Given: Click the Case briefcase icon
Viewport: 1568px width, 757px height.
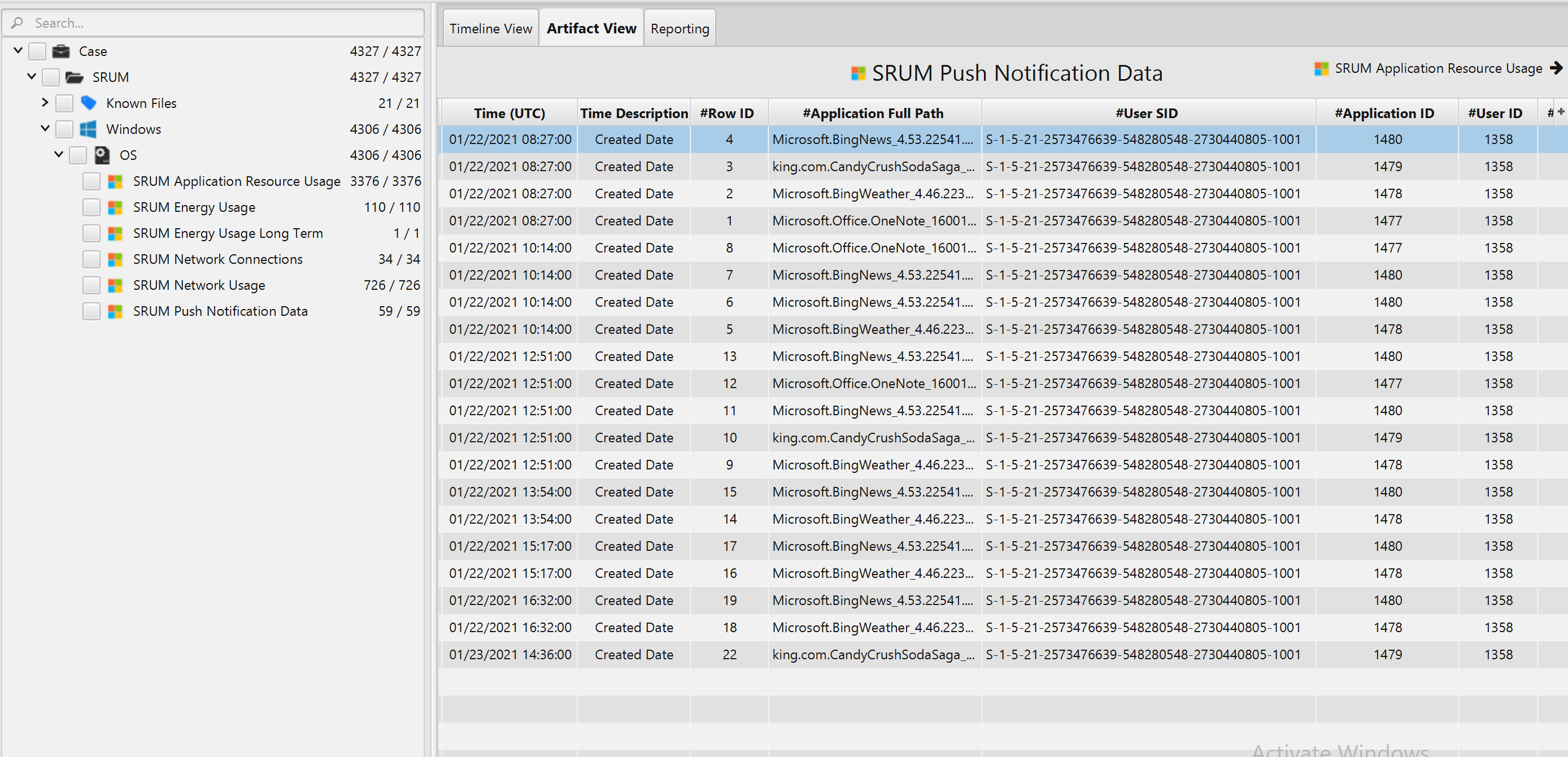Looking at the screenshot, I should click(61, 51).
